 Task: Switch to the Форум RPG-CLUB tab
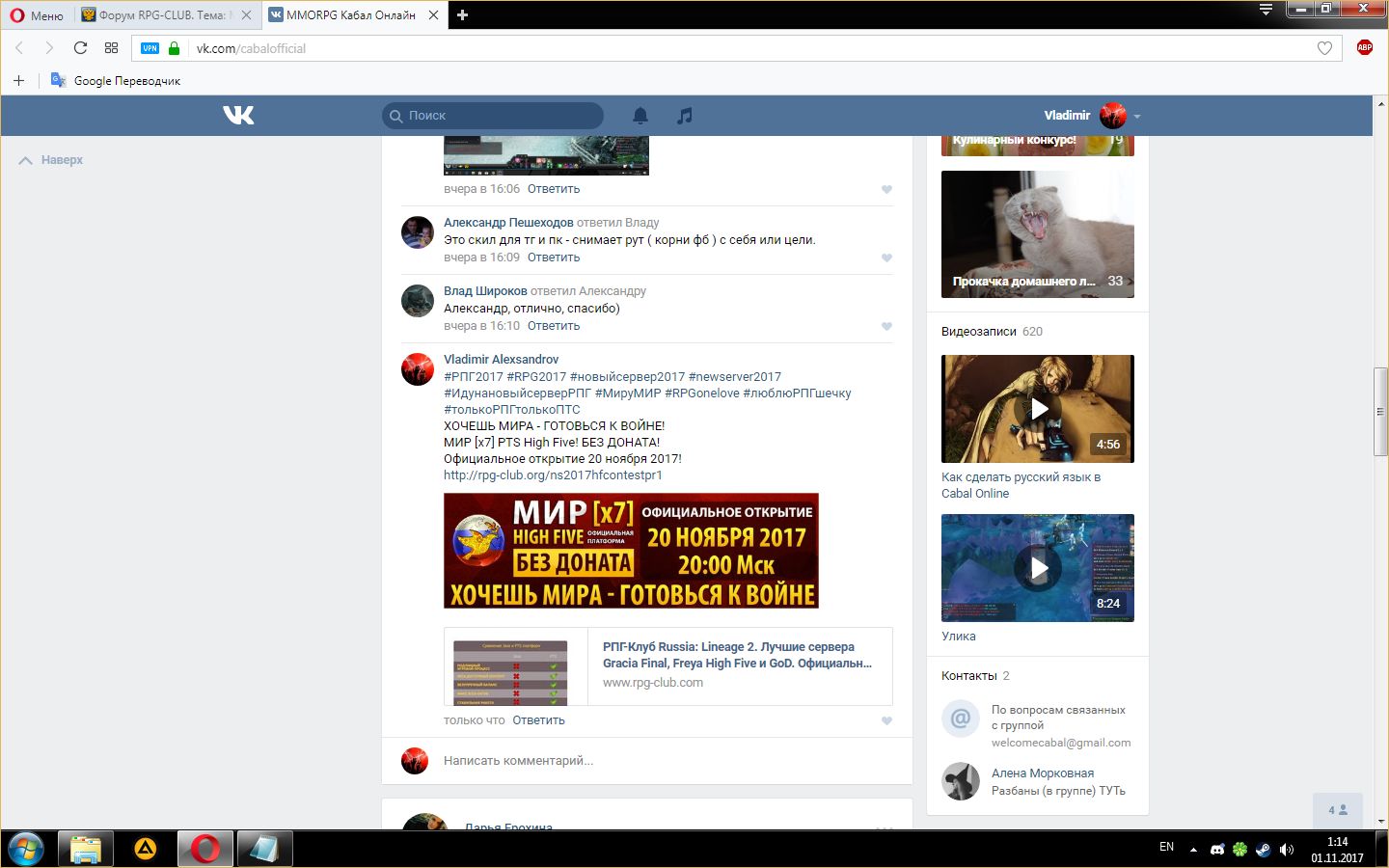(x=162, y=14)
